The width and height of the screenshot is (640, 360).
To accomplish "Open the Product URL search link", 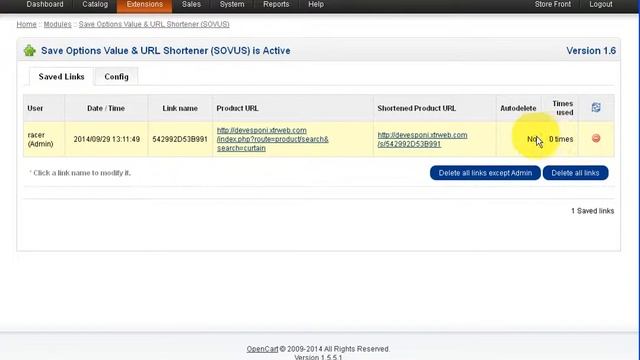I will pyautogui.click(x=273, y=139).
